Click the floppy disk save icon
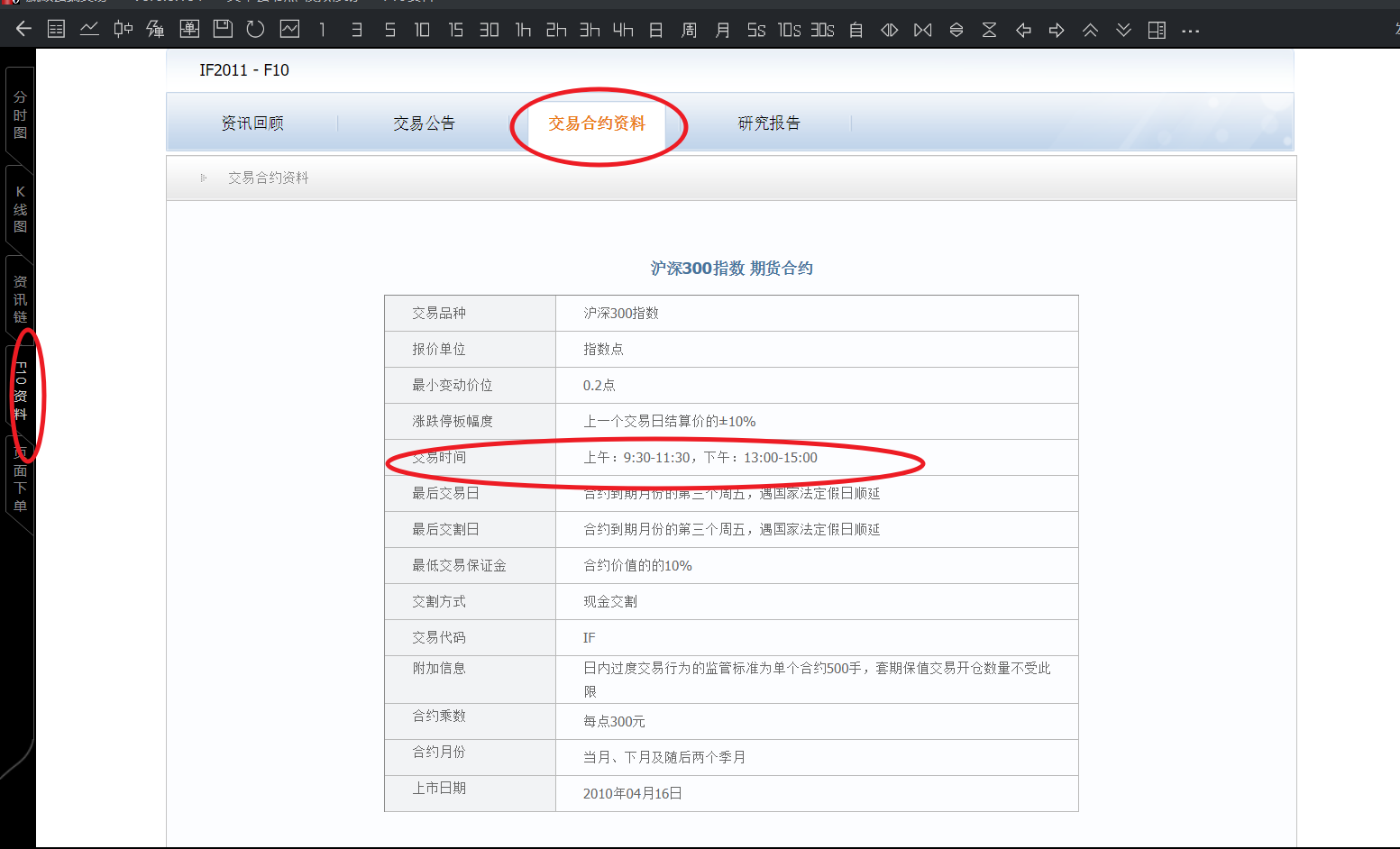Image resolution: width=1400 pixels, height=849 pixels. pyautogui.click(x=223, y=30)
